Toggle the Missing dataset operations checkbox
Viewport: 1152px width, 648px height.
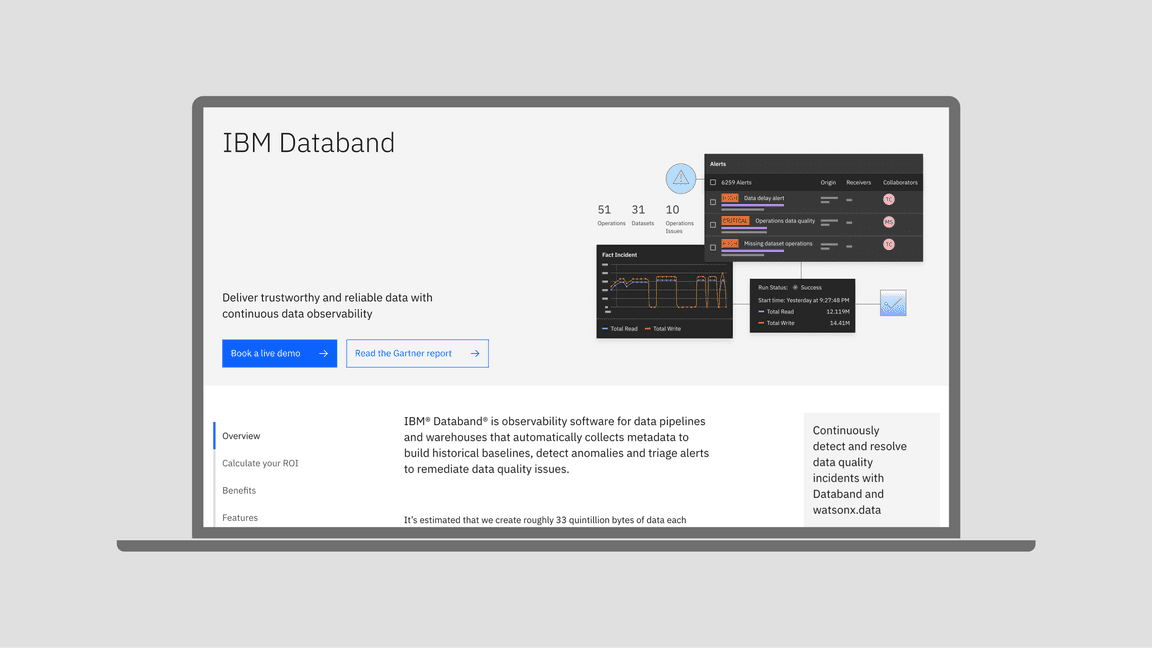[713, 247]
